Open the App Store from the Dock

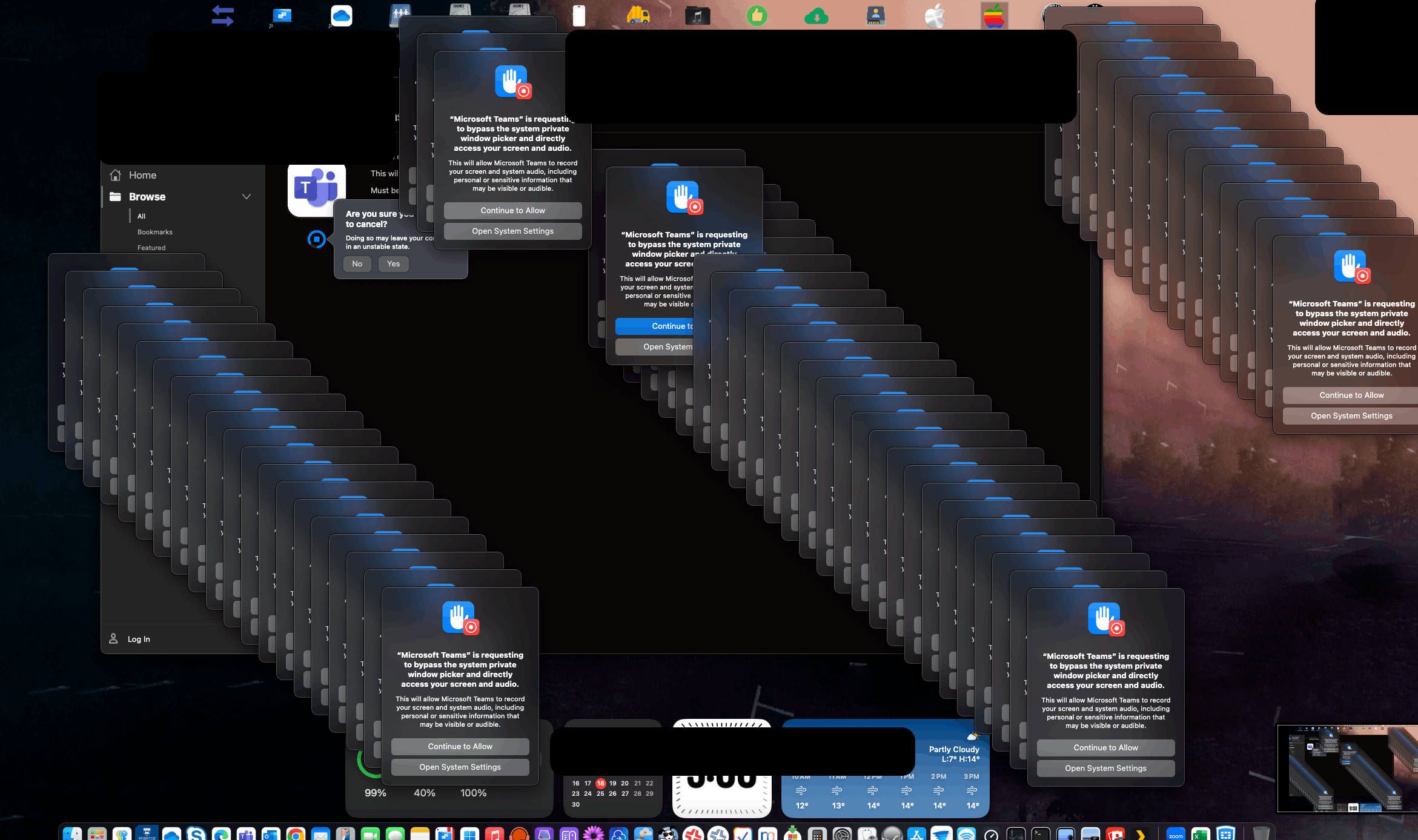pyautogui.click(x=916, y=834)
